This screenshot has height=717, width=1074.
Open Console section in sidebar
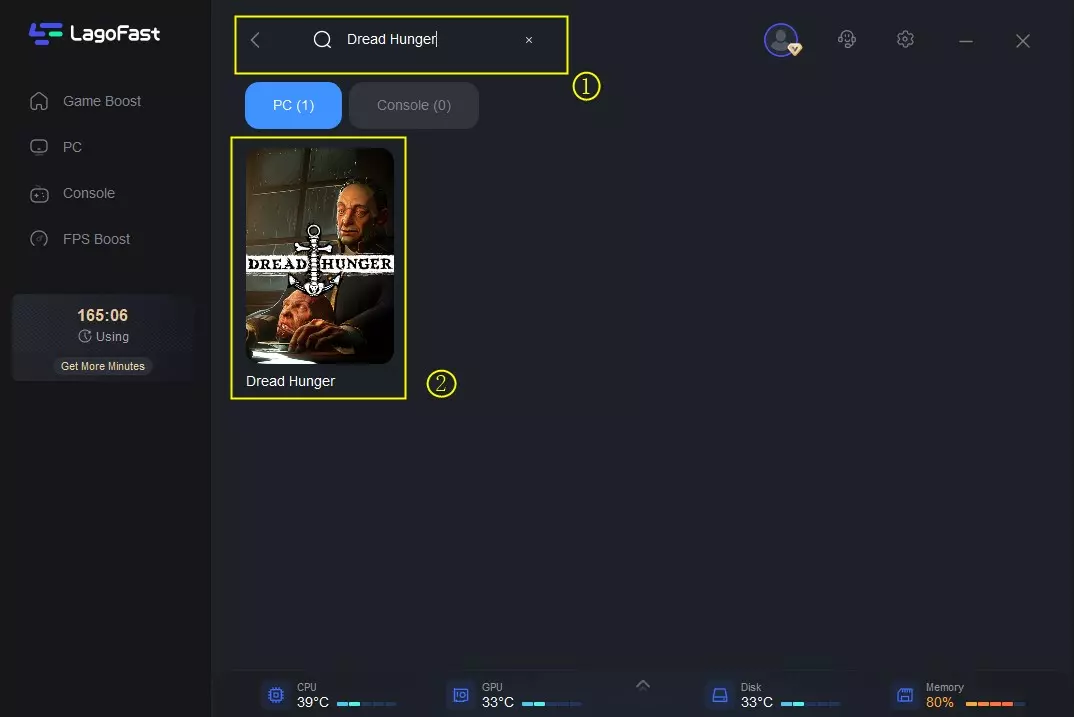click(73, 193)
